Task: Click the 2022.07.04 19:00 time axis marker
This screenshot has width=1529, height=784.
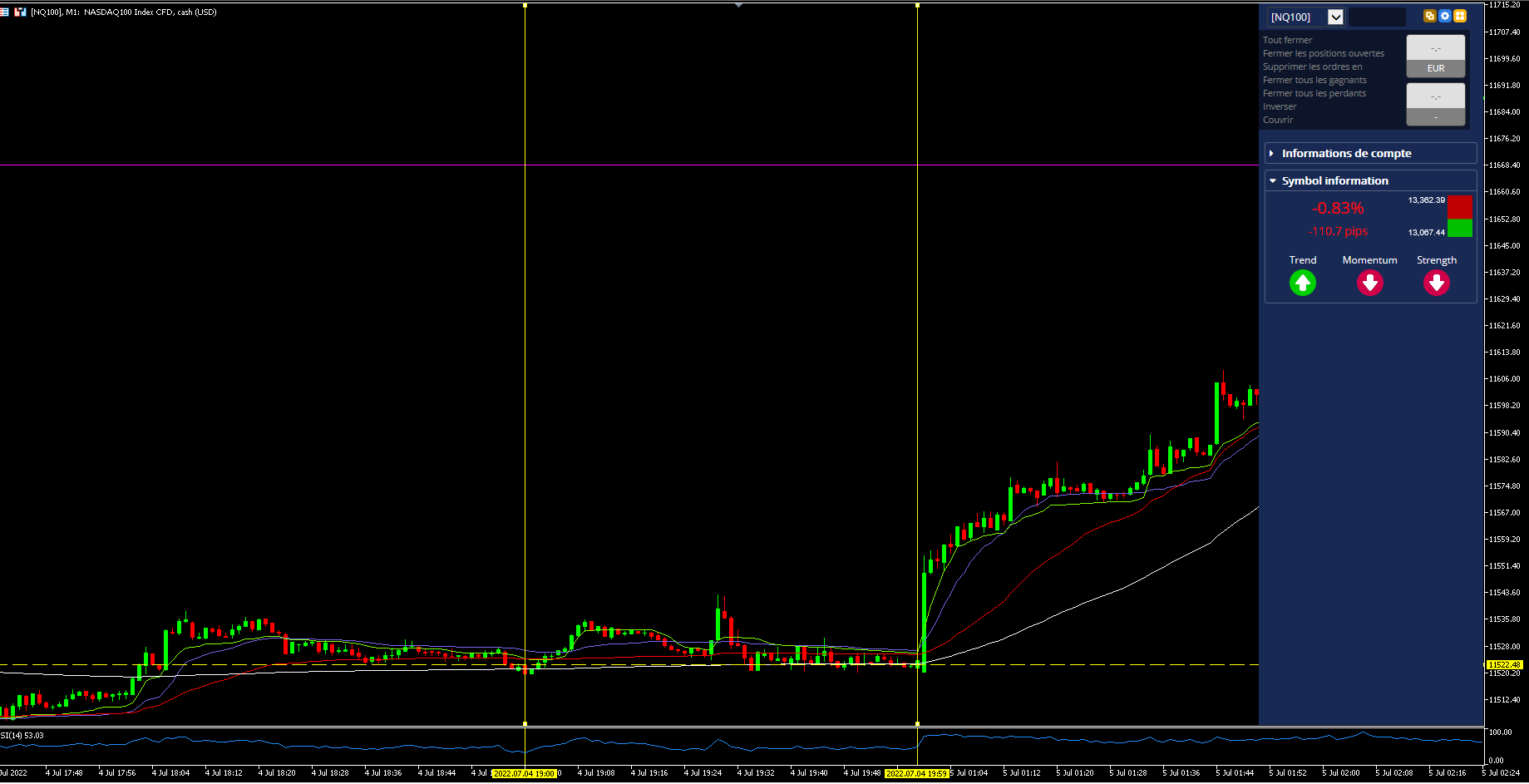Action: (x=525, y=773)
